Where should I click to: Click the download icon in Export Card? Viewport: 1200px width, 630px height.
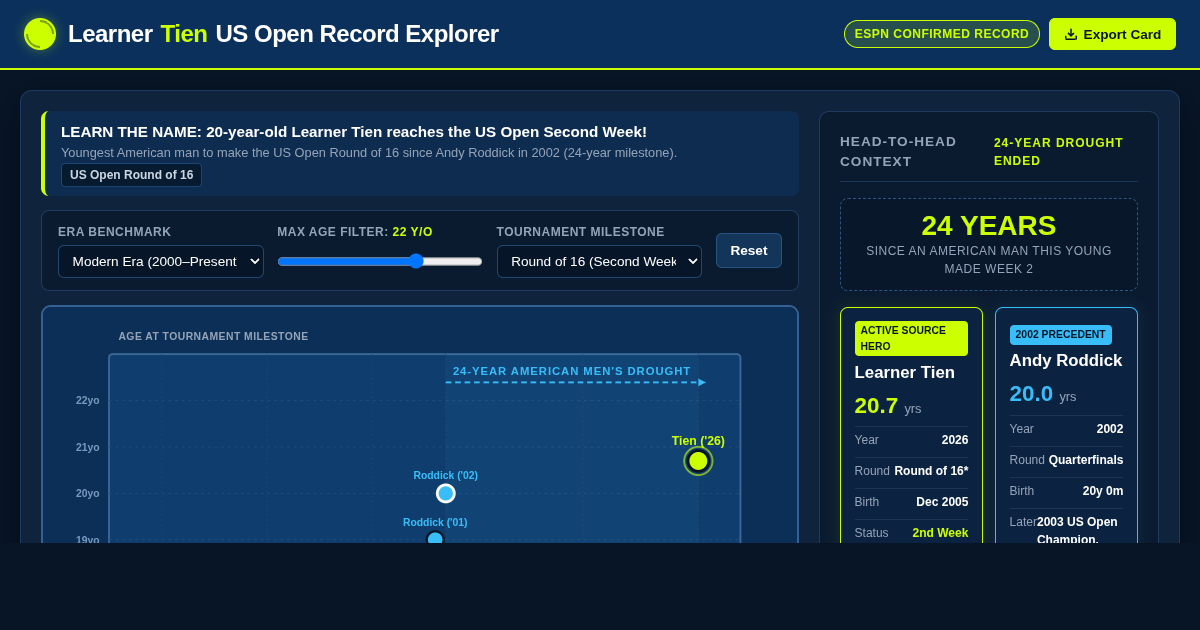[1071, 34]
